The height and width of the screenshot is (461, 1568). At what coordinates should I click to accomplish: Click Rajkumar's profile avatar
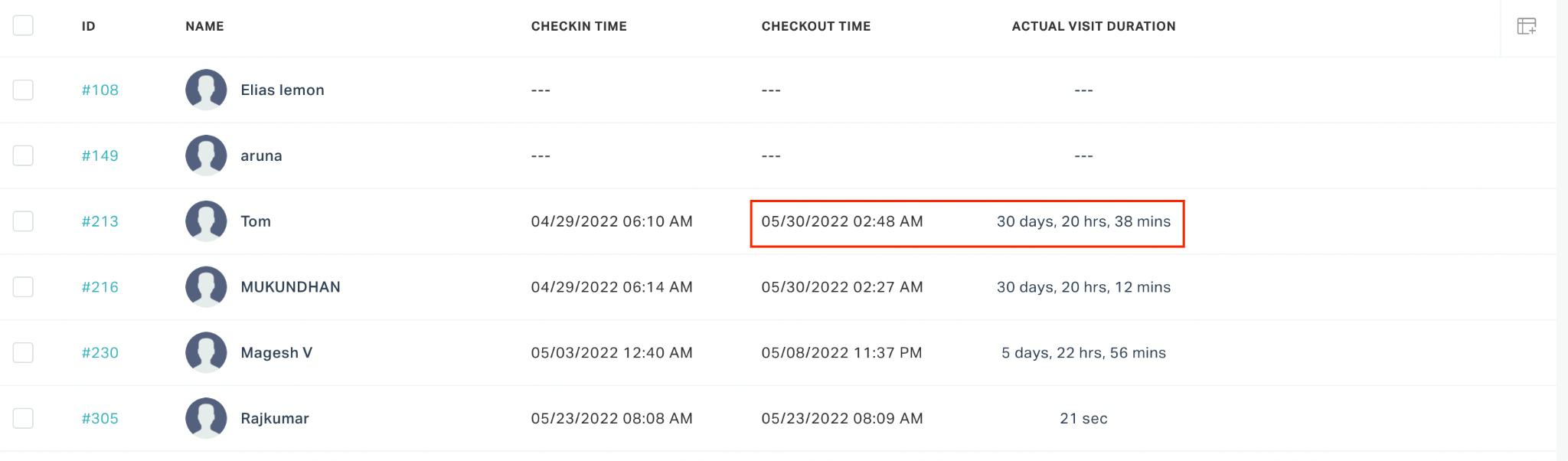(206, 418)
